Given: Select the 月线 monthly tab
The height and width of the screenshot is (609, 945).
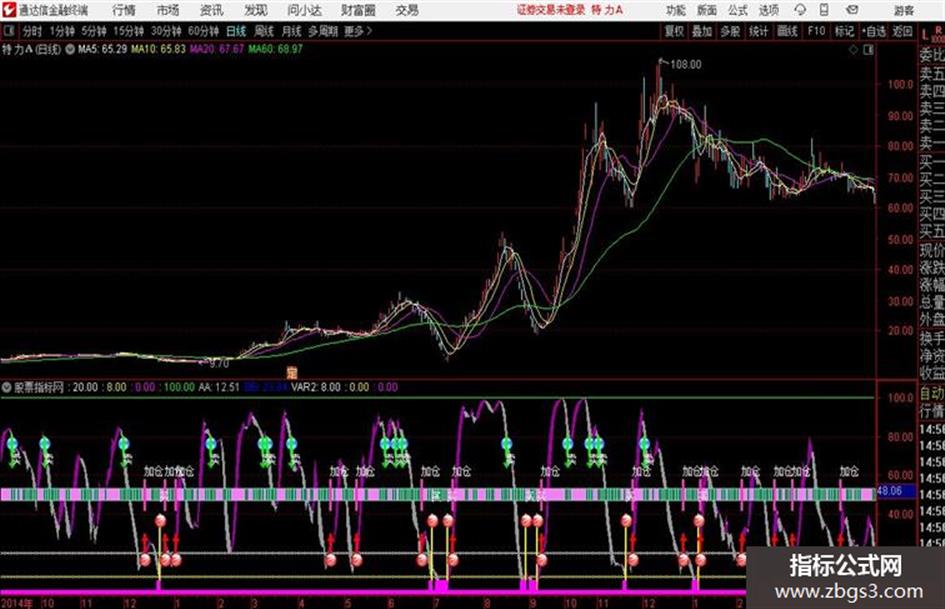Looking at the screenshot, I should click(x=292, y=31).
